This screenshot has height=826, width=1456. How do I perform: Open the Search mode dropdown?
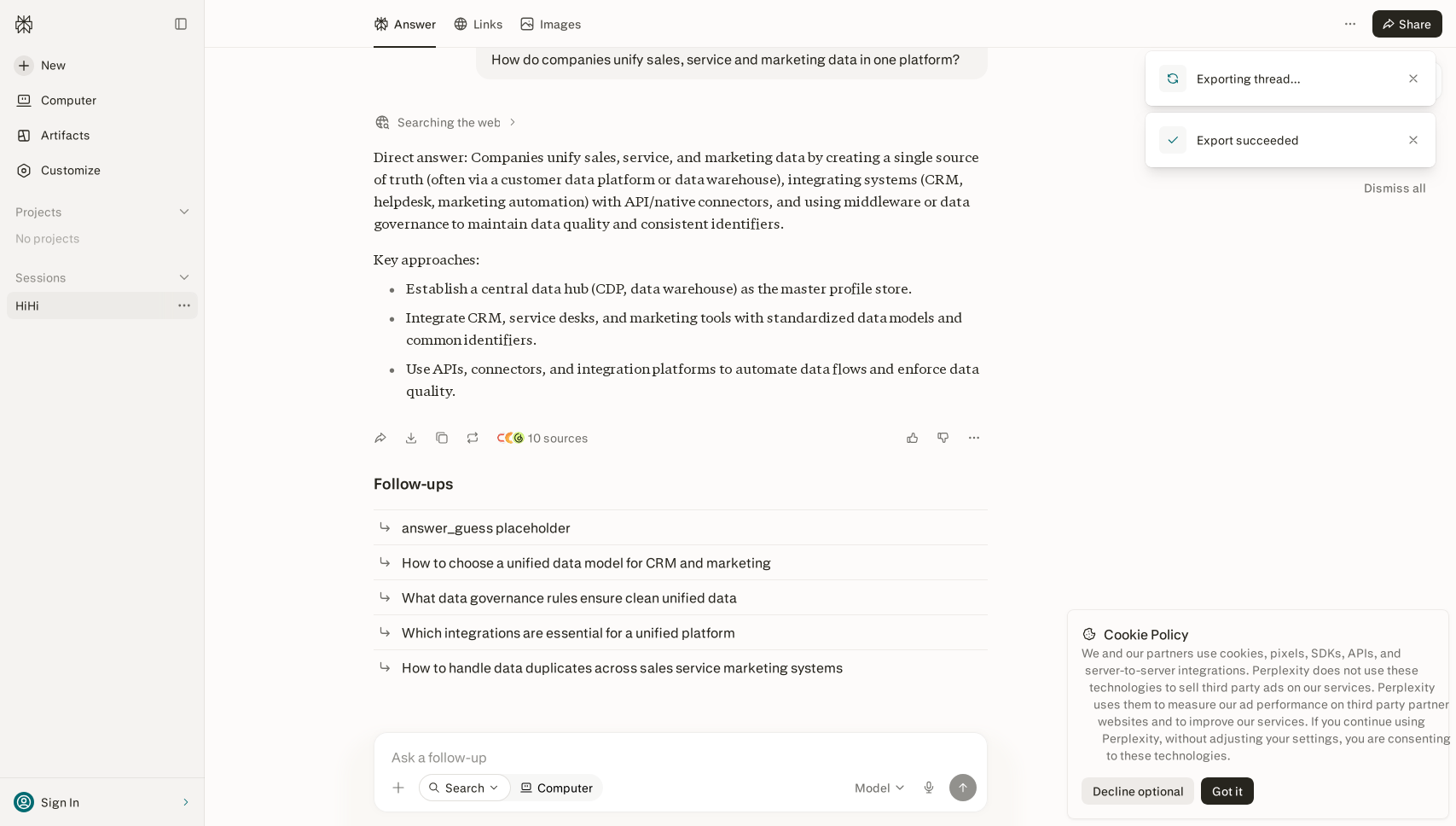pos(465,788)
